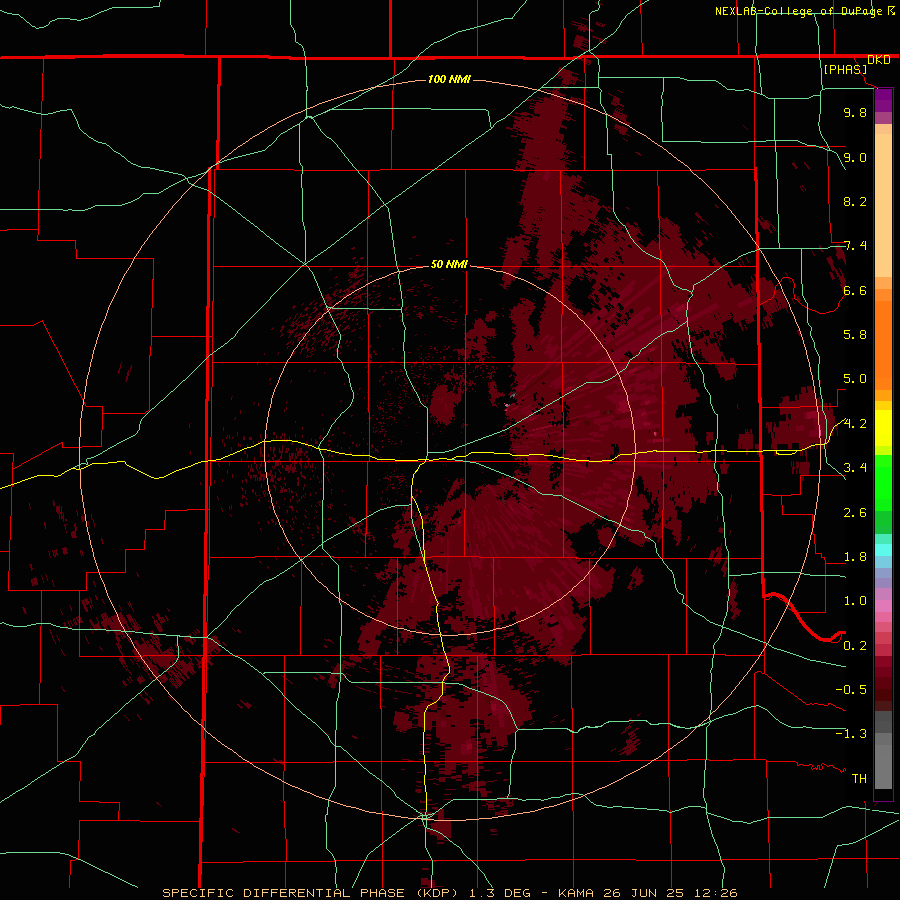This screenshot has width=900, height=900.
Task: Click the KAMA 26 JUN 25 12:26 timestamp
Action: (647, 893)
